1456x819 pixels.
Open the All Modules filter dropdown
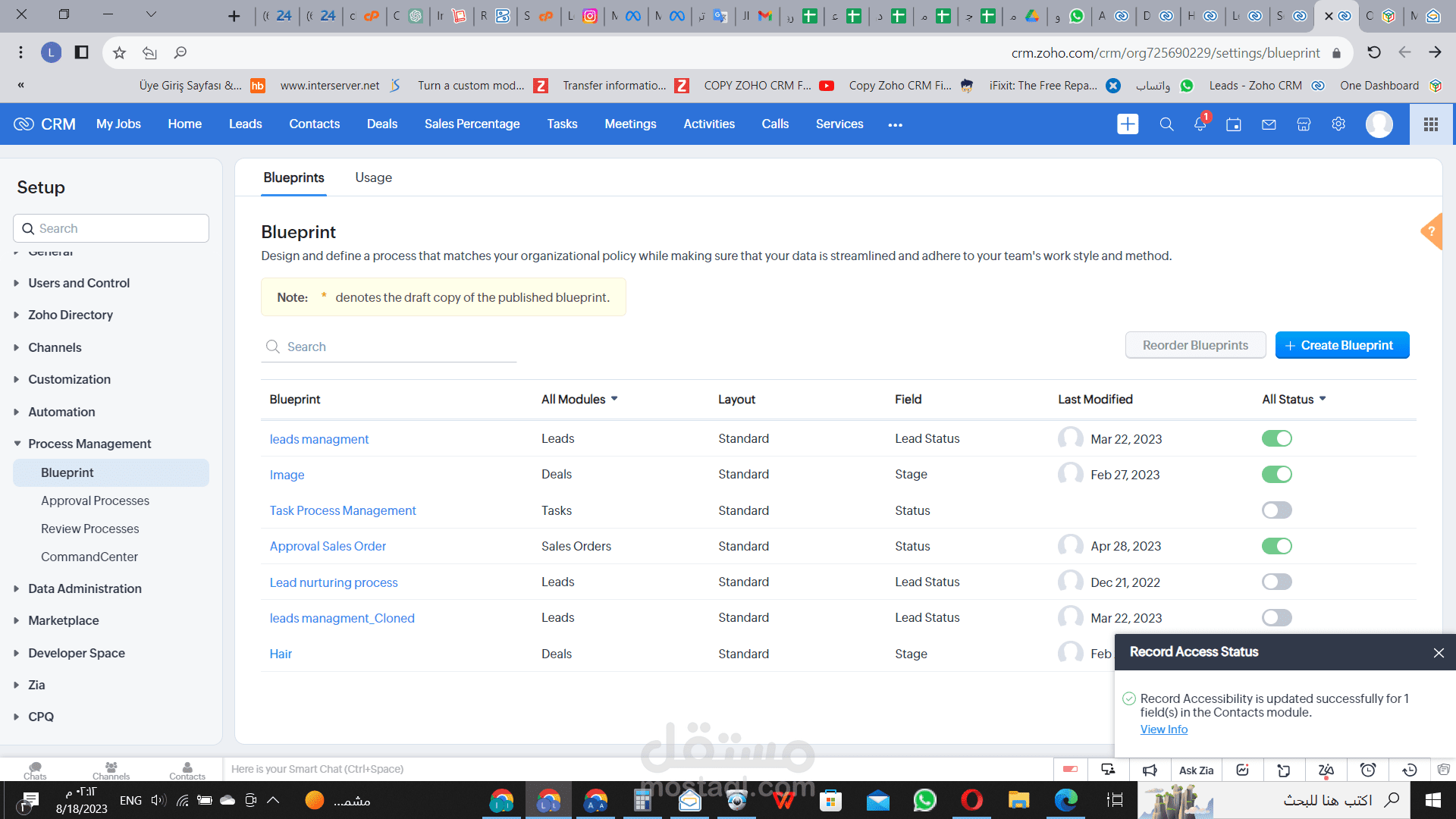579,400
